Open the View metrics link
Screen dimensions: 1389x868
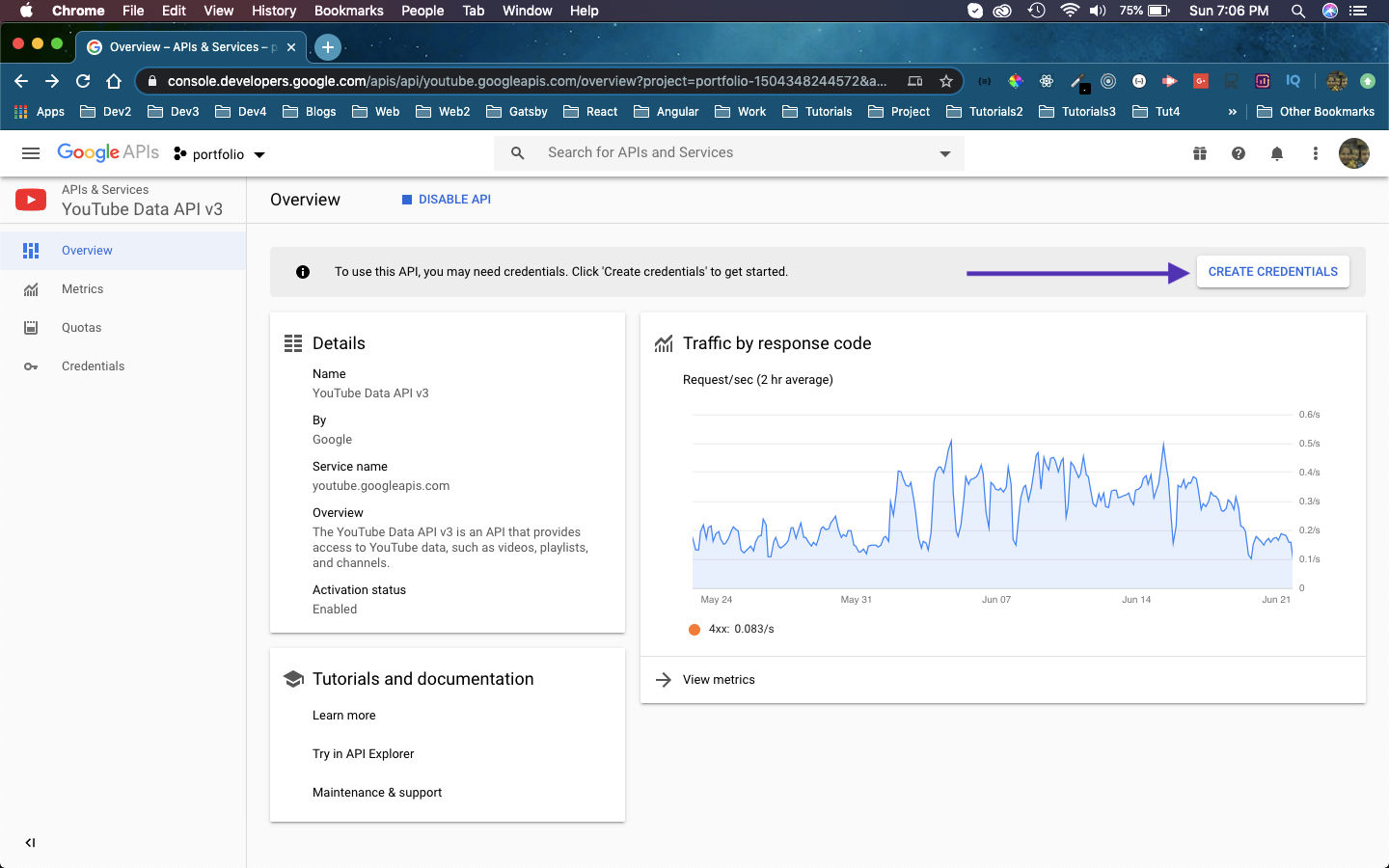tap(719, 680)
